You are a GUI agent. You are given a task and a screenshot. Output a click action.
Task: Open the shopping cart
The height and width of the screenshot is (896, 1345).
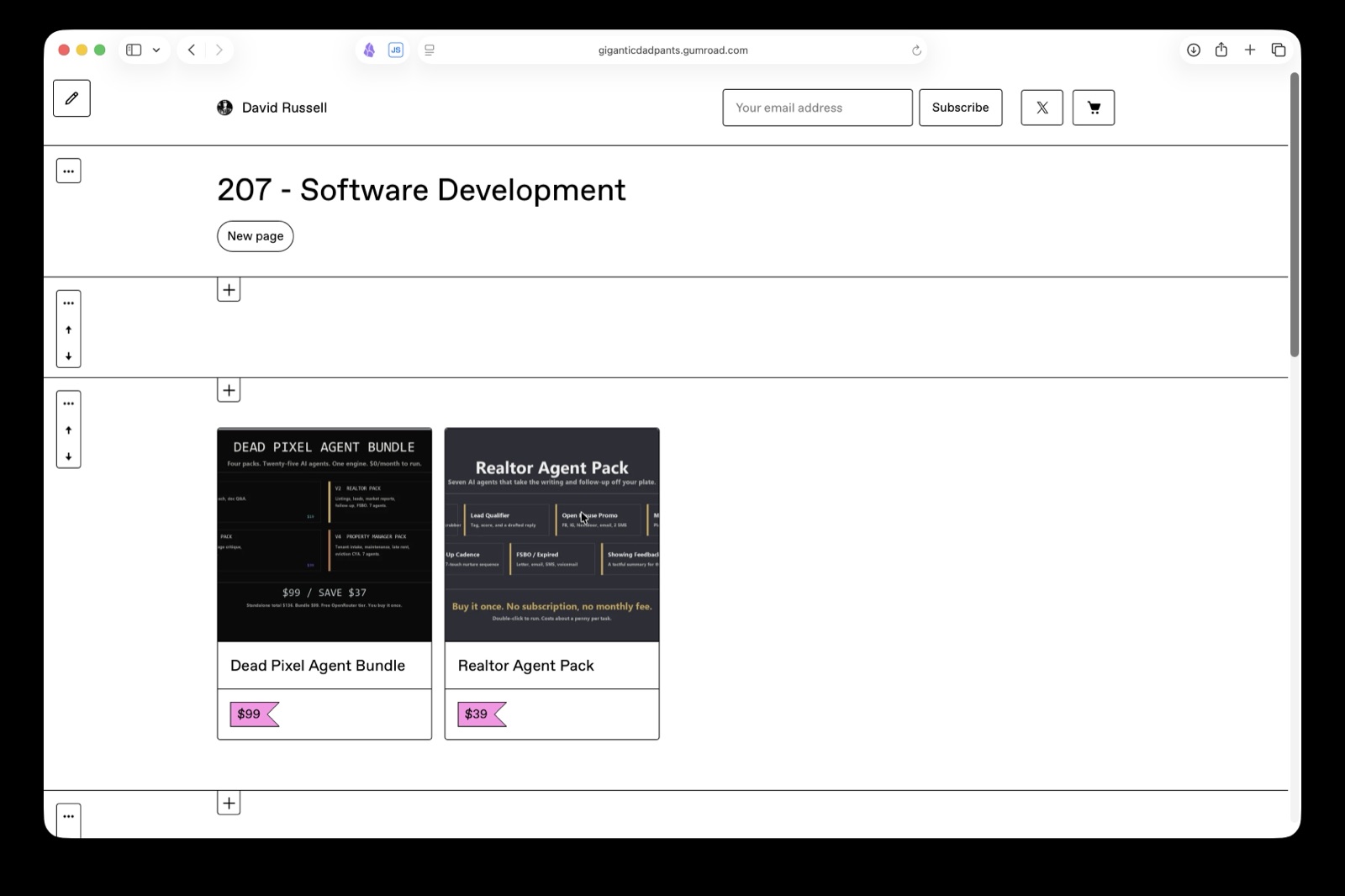pos(1094,108)
